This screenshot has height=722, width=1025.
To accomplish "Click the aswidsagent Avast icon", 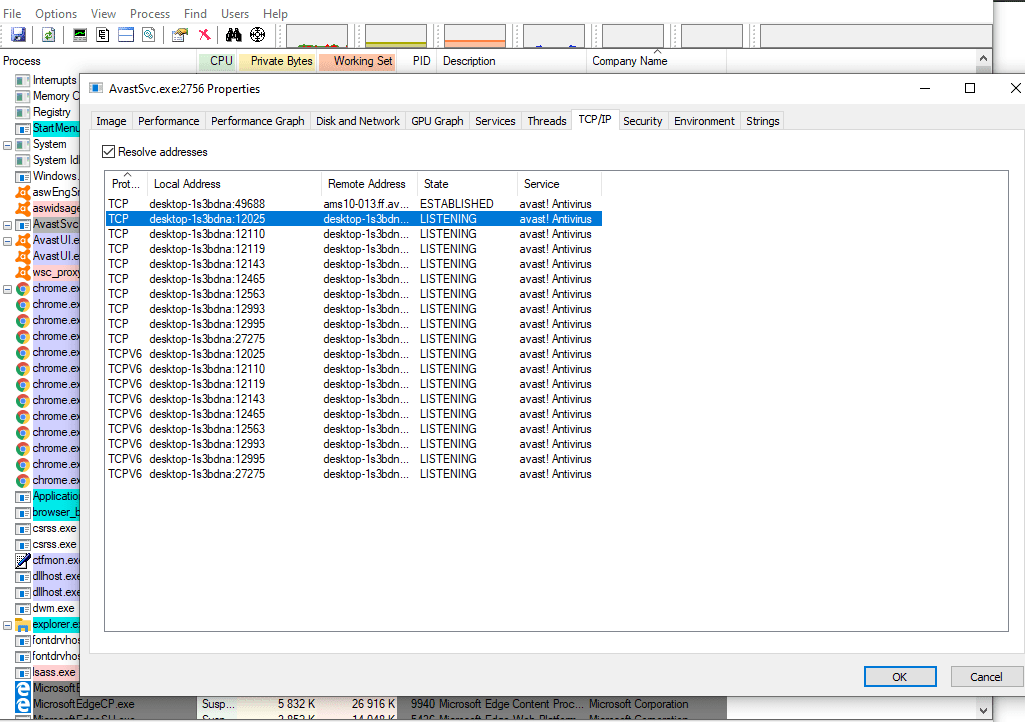I will click(x=23, y=208).
